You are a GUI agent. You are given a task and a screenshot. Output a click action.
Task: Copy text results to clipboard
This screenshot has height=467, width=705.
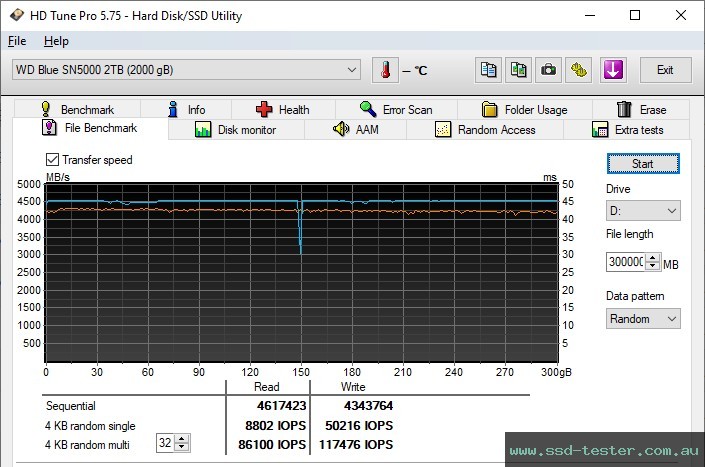pos(488,70)
